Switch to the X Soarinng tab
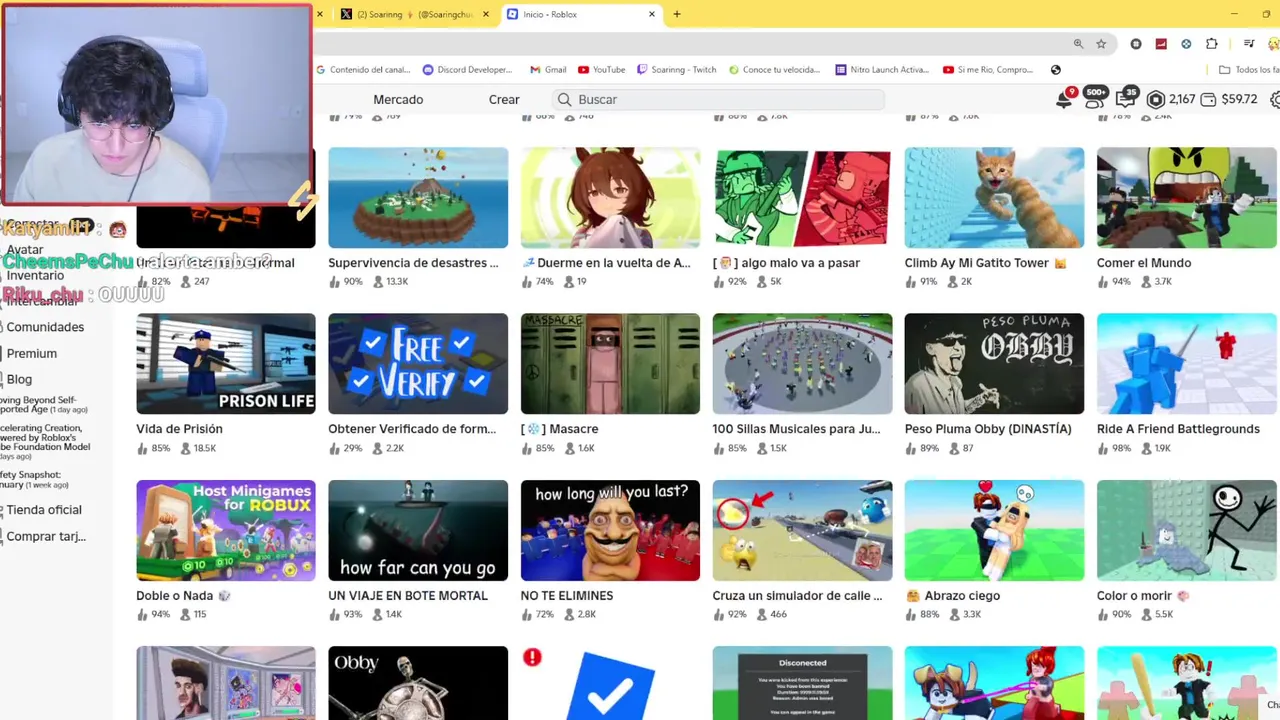1280x720 pixels. tap(415, 14)
